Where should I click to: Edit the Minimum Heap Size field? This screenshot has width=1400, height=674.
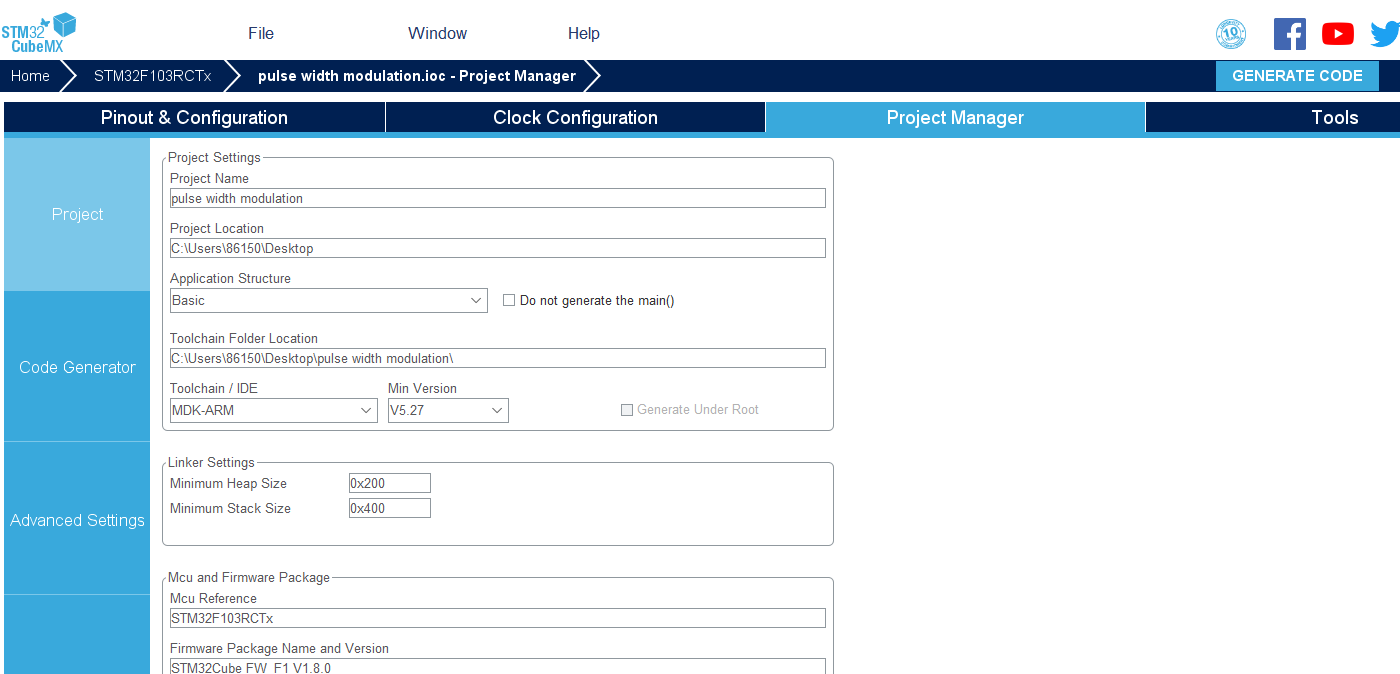pos(390,483)
